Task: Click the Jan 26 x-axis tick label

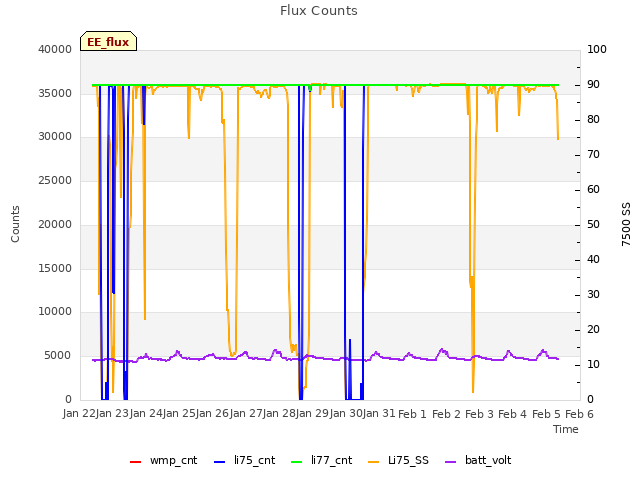Action: pyautogui.click(x=213, y=413)
